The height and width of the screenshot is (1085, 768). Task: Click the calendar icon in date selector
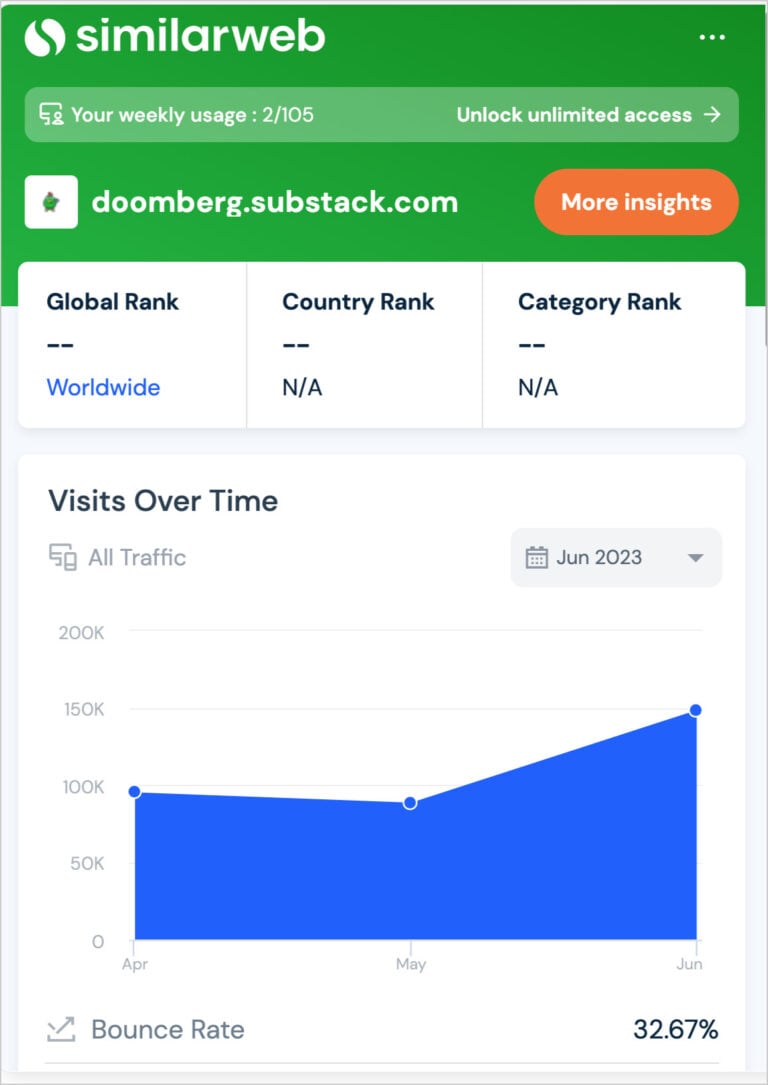pos(536,557)
